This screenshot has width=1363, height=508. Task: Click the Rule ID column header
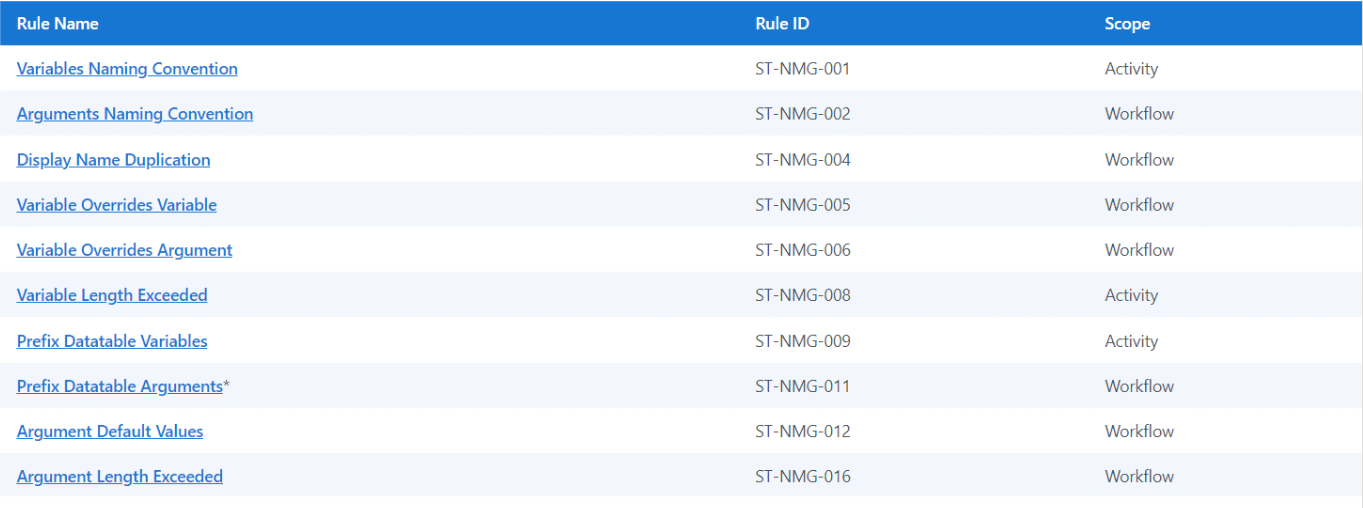coord(782,24)
